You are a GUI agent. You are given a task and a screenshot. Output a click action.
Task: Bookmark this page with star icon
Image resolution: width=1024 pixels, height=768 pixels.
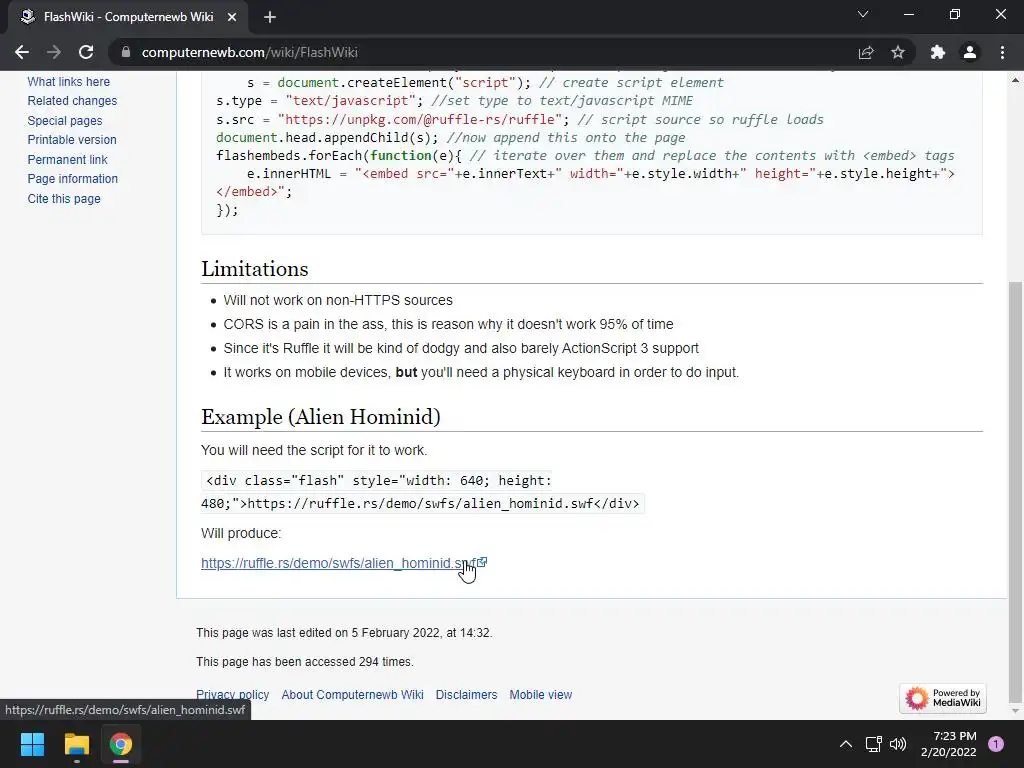tap(898, 52)
